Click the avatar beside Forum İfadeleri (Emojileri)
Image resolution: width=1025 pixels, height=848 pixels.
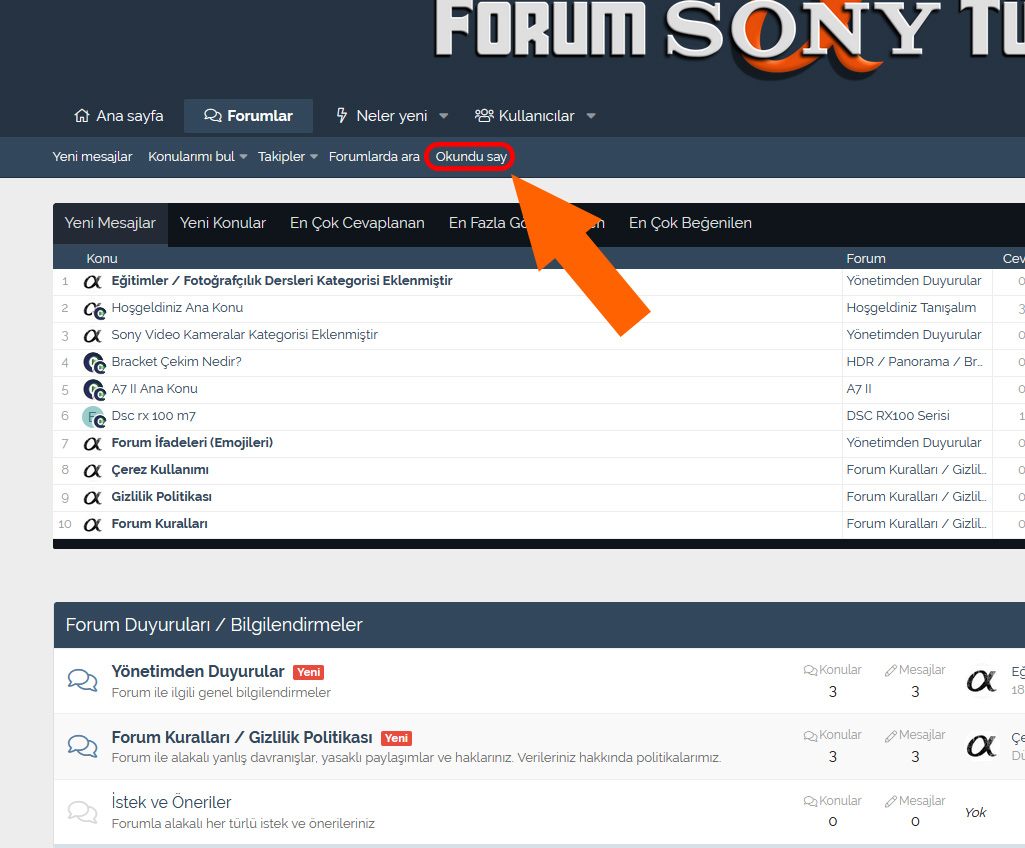[93, 444]
